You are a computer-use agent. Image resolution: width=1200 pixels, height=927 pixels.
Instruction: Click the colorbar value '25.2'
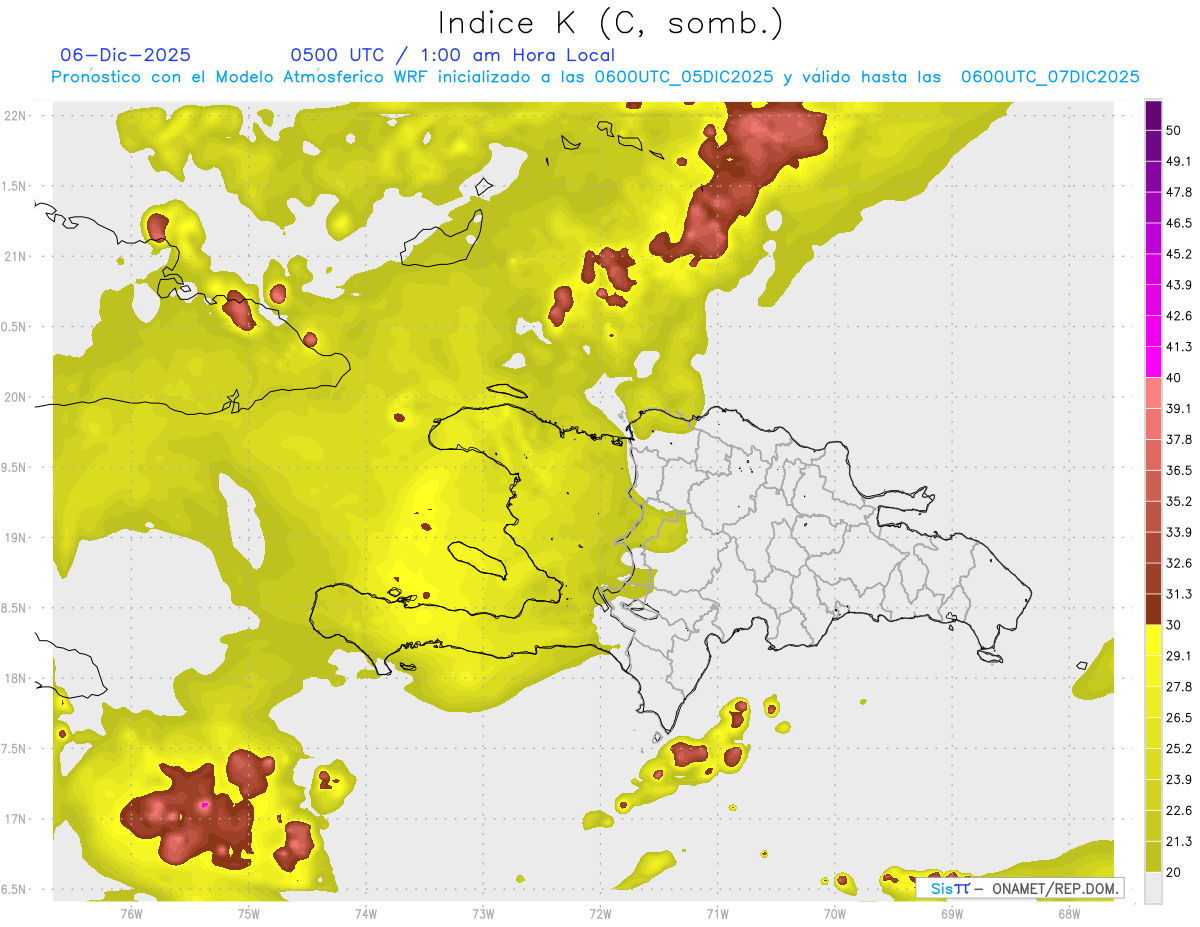tap(1178, 749)
